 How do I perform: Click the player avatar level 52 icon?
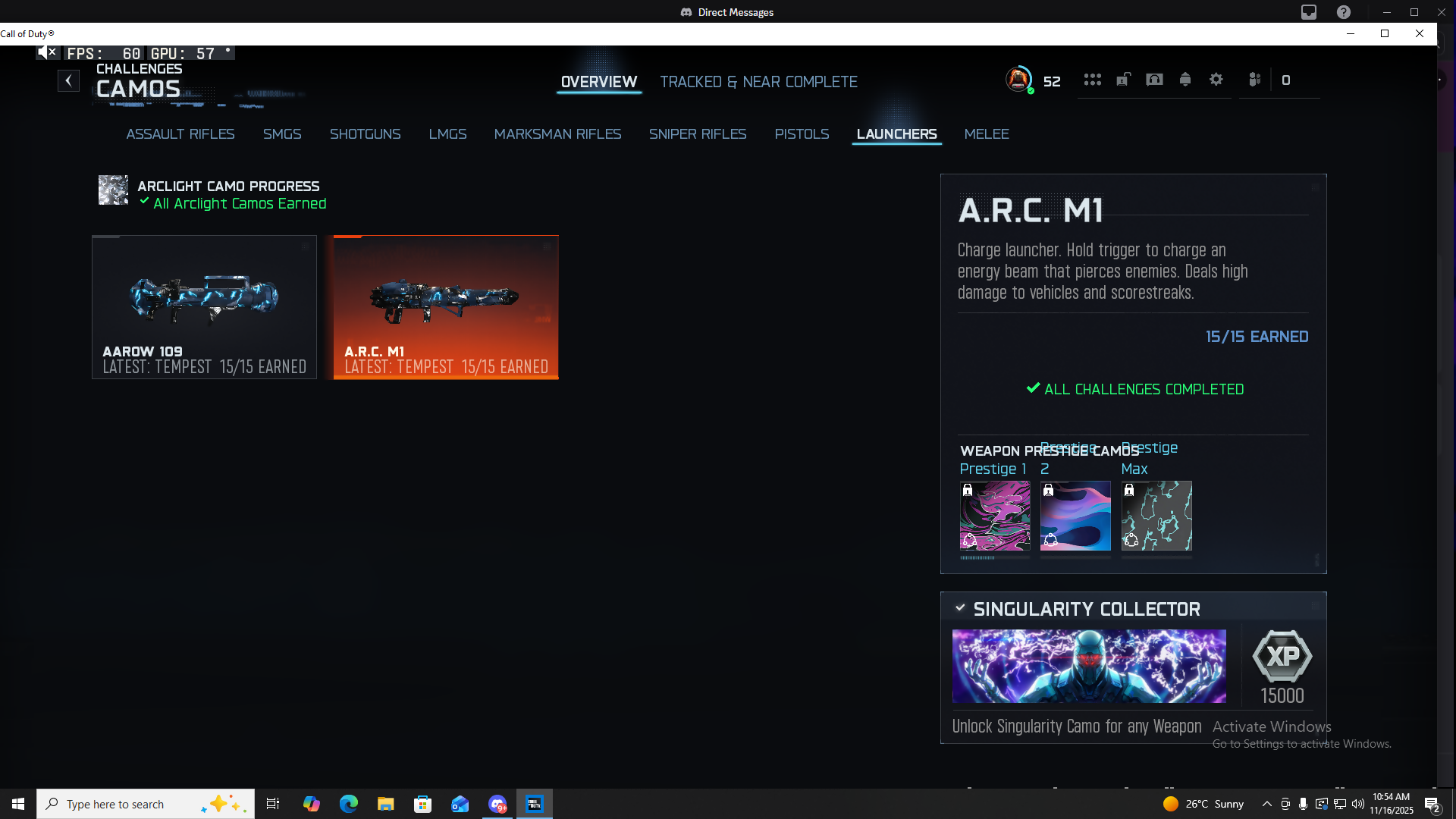pyautogui.click(x=1018, y=80)
